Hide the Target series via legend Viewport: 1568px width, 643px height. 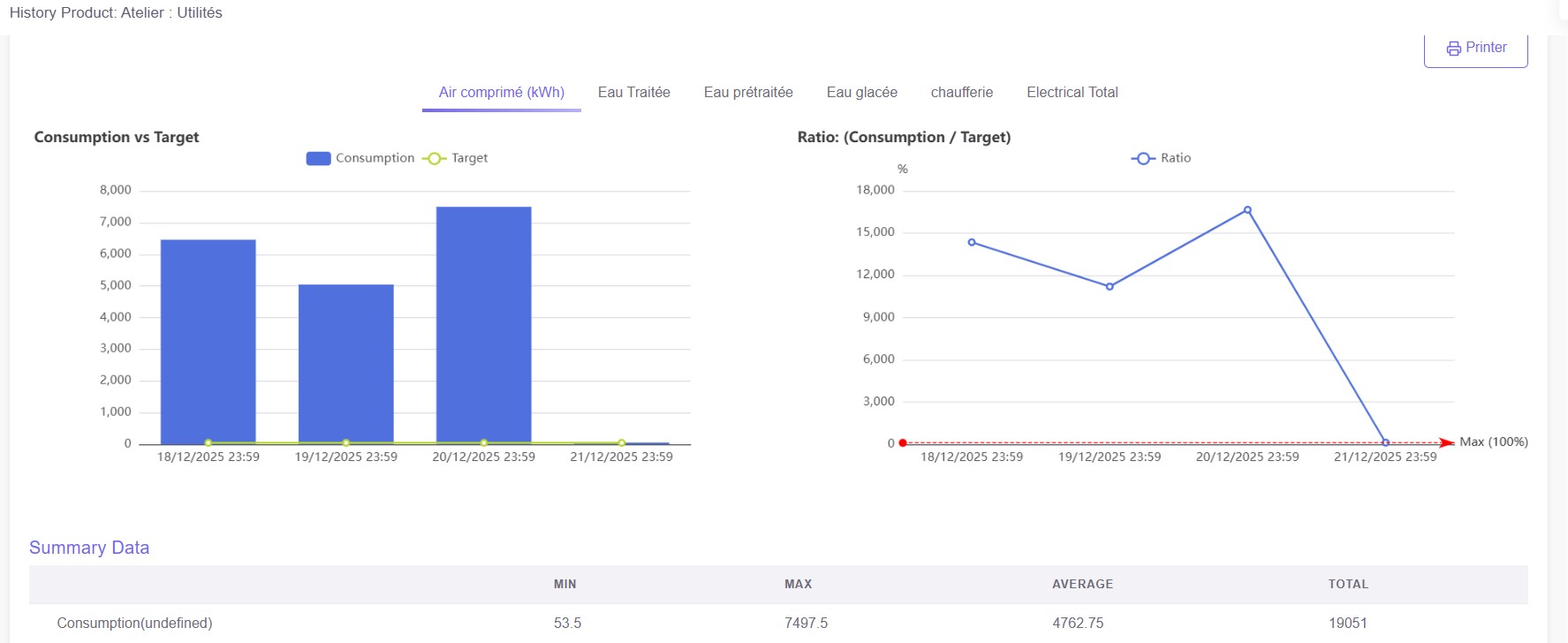[x=455, y=158]
